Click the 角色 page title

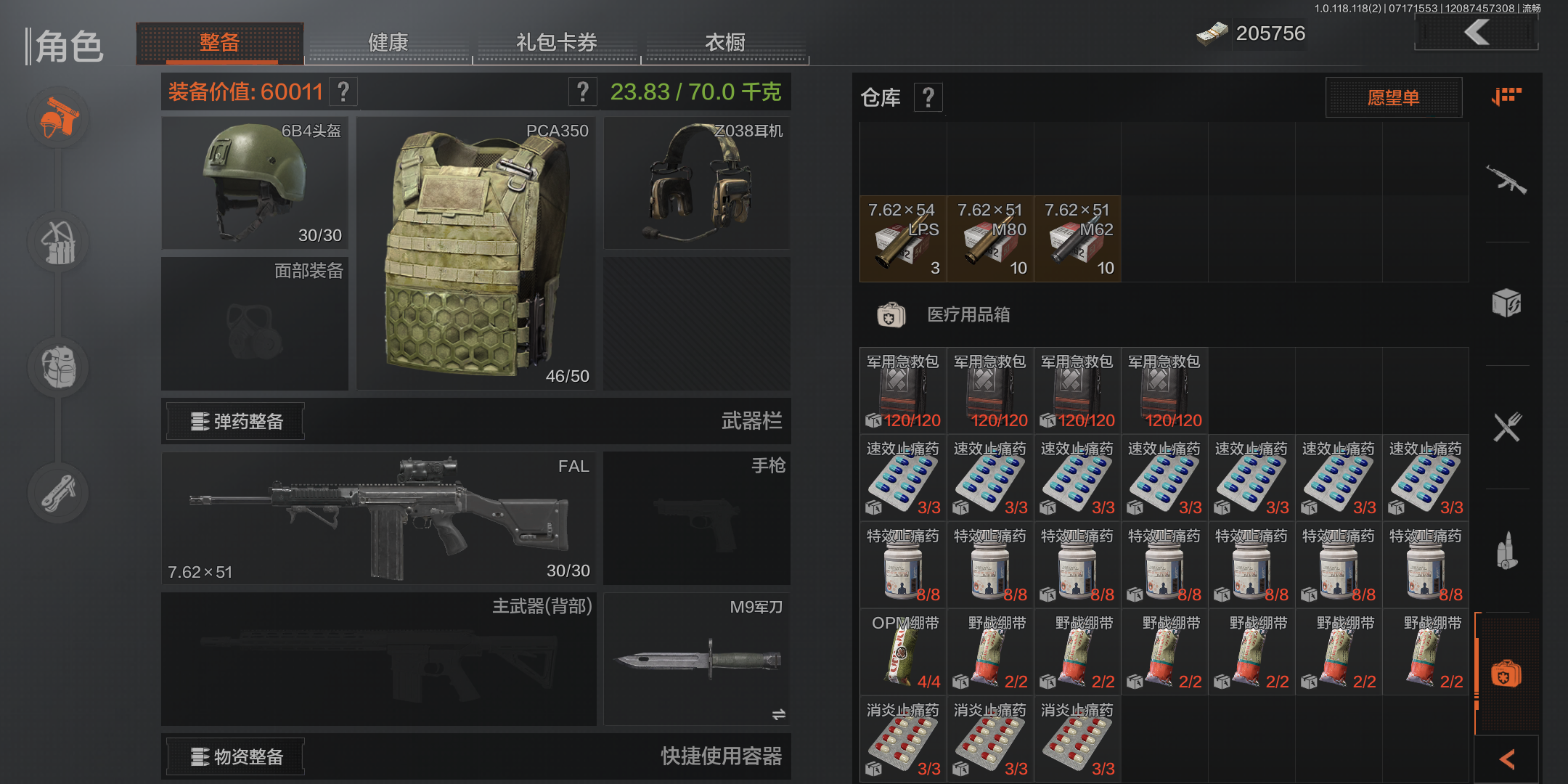(70, 46)
